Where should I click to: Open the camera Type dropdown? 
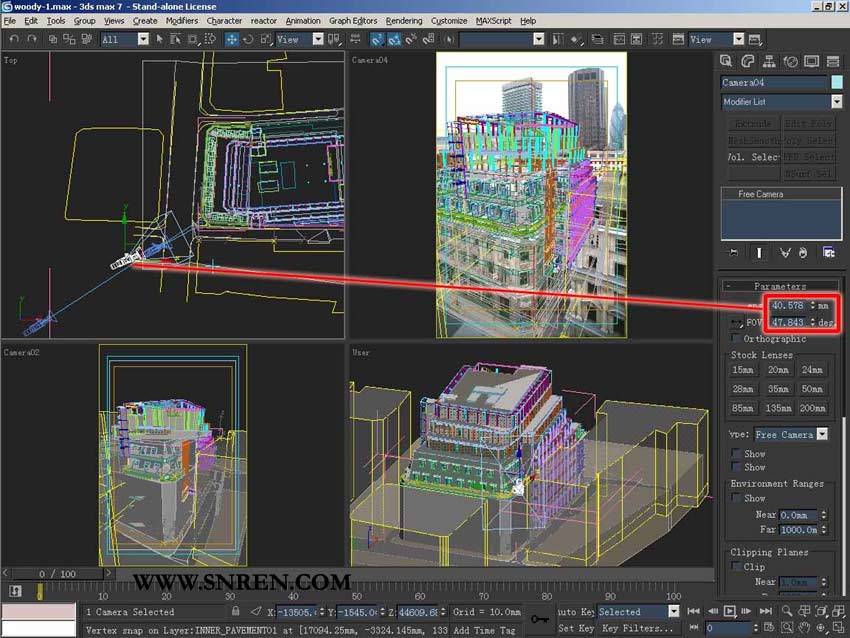coord(822,434)
